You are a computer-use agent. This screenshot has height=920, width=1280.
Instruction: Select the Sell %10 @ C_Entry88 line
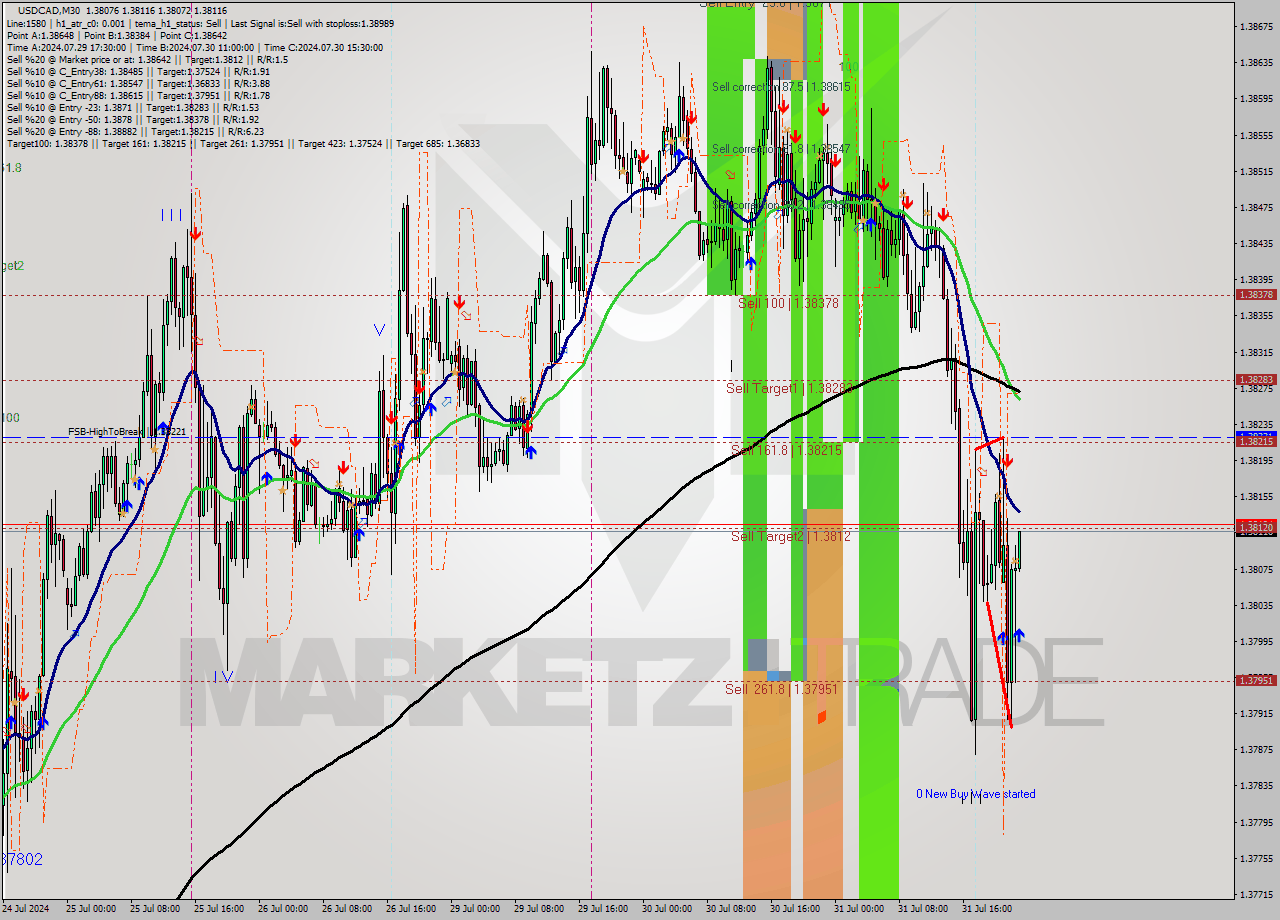(138, 95)
